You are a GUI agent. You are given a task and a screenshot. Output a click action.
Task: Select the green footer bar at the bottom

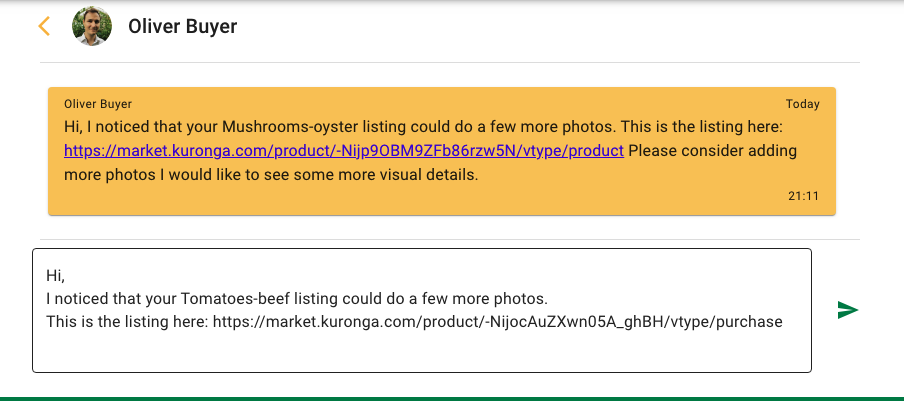[x=452, y=399]
